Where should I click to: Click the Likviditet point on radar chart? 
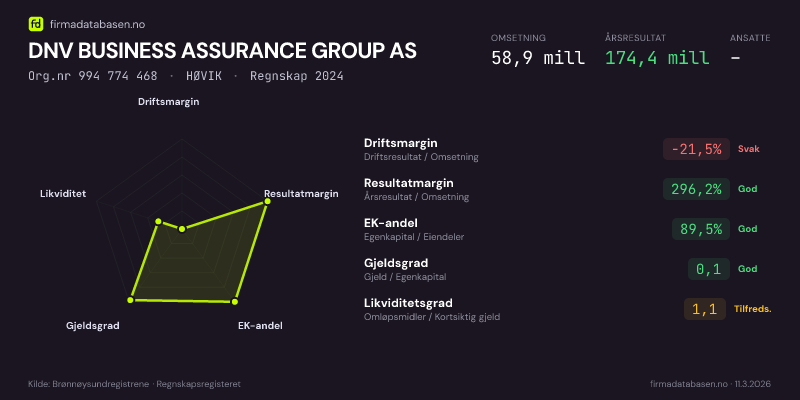[x=158, y=221]
